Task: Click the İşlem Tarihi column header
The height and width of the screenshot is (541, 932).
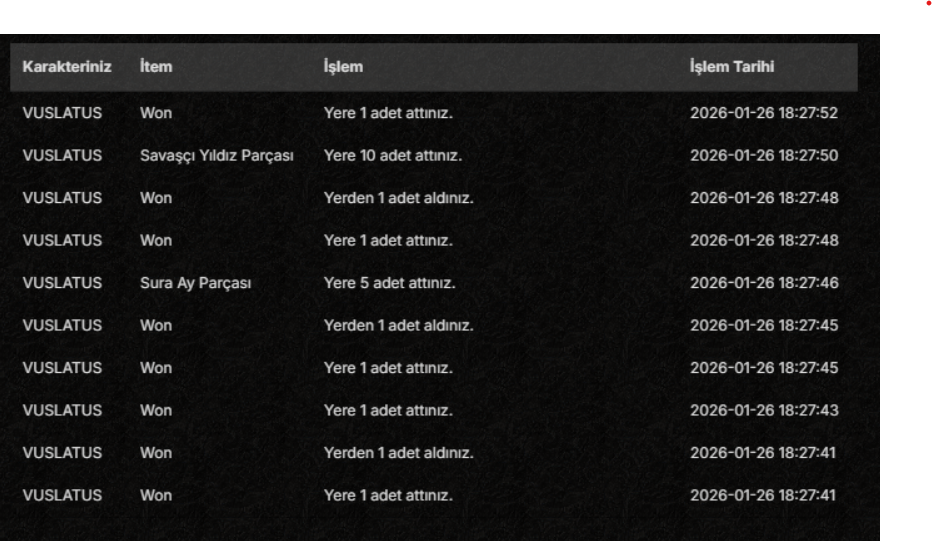Action: tap(732, 67)
